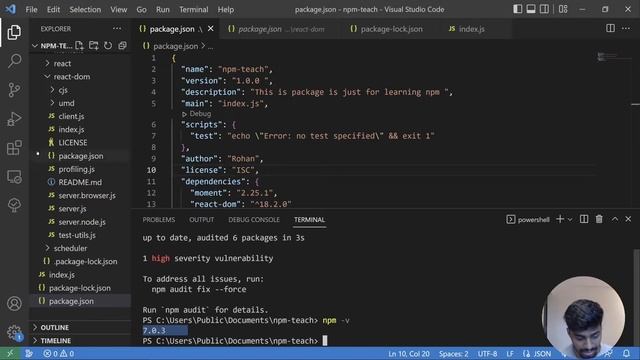Open the Terminal menu
640x360 pixels.
(x=193, y=9)
